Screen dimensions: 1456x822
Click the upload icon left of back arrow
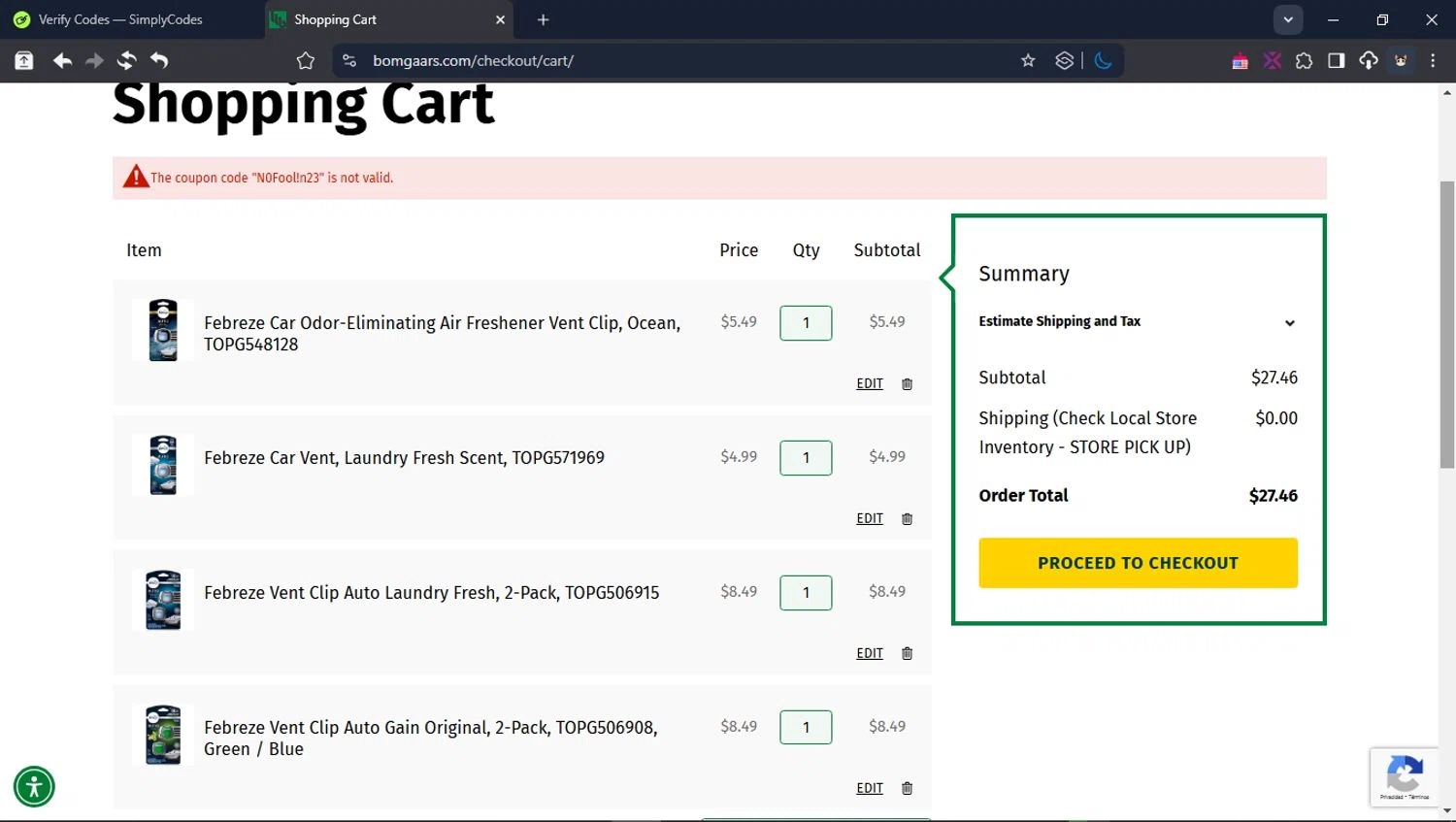[x=24, y=60]
